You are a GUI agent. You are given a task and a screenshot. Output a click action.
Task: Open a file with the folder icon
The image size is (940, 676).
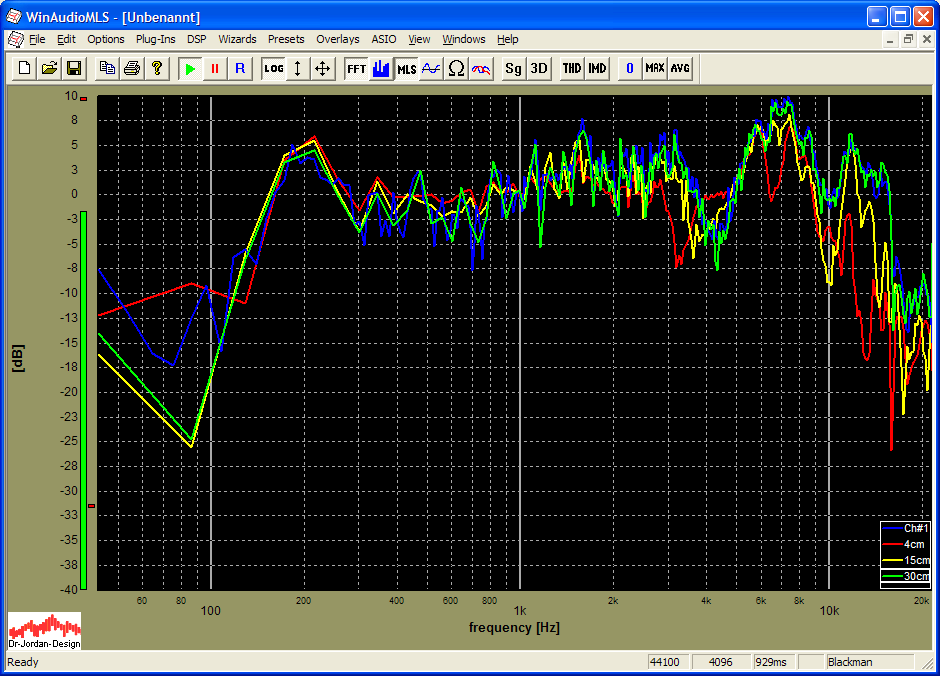click(x=49, y=68)
